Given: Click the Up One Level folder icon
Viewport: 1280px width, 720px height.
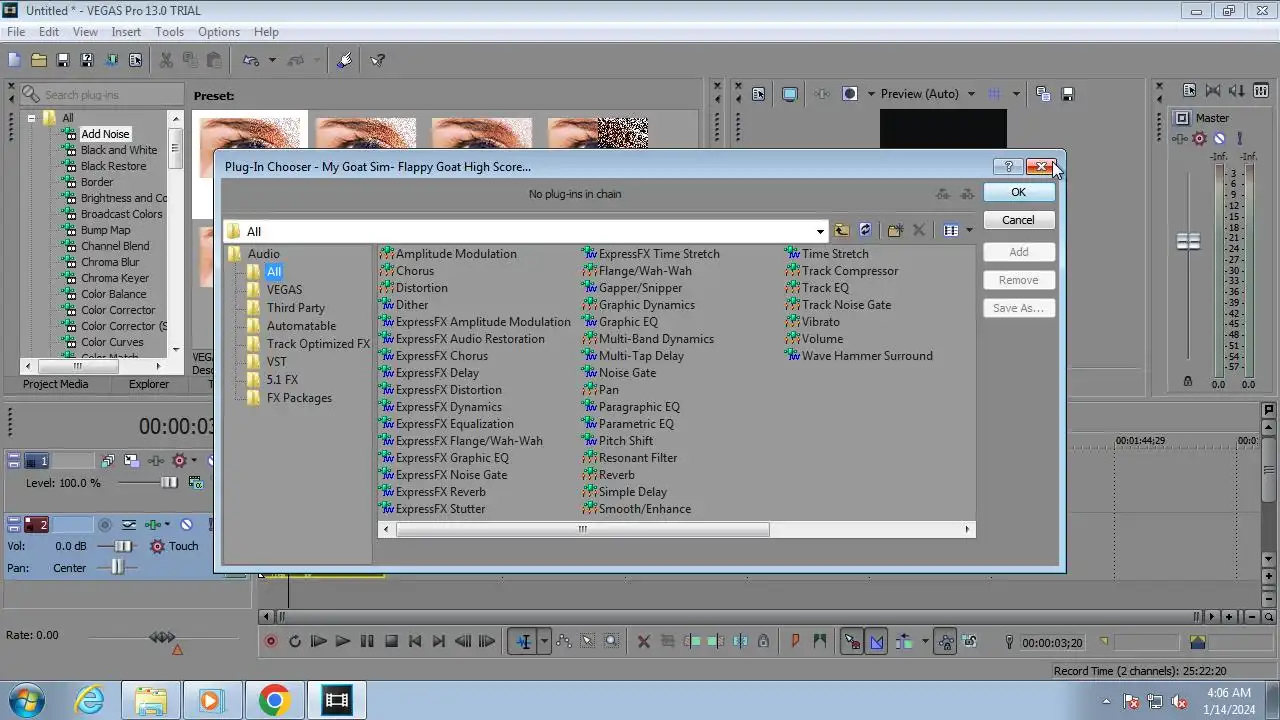Looking at the screenshot, I should pyautogui.click(x=841, y=231).
